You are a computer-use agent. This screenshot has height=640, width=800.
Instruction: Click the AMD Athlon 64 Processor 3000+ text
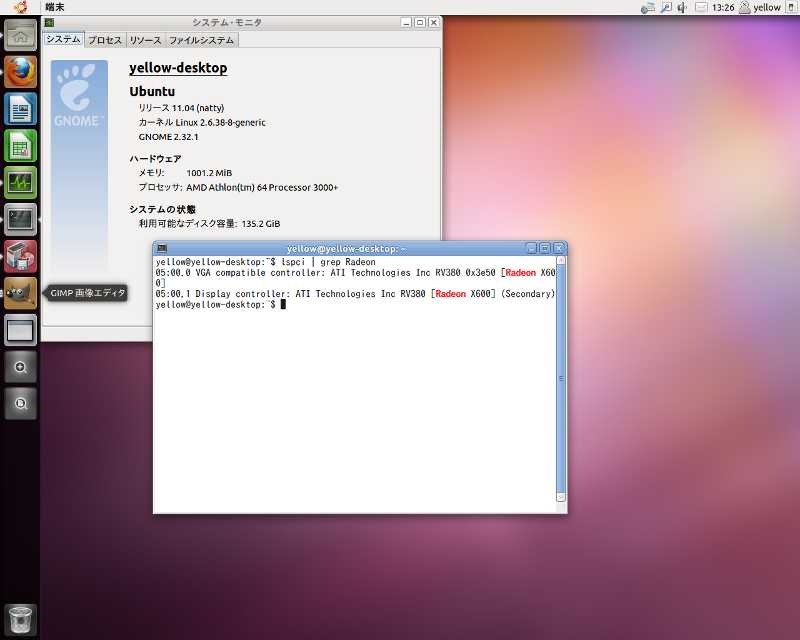[x=262, y=187]
